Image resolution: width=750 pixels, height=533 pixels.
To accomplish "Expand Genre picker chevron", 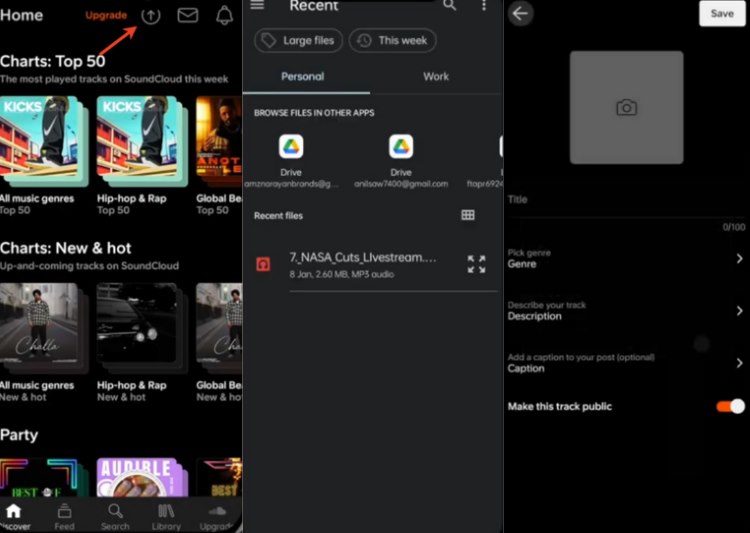I will (739, 259).
